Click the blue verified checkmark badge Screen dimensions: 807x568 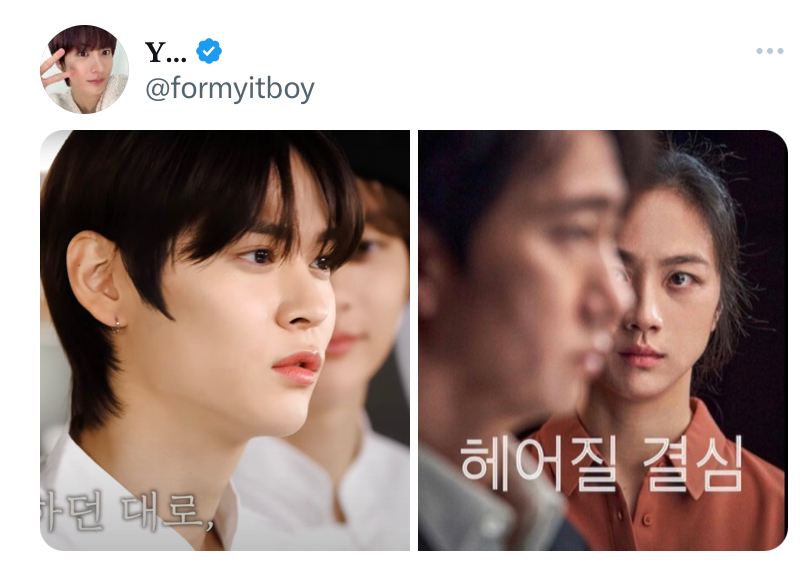pyautogui.click(x=208, y=51)
